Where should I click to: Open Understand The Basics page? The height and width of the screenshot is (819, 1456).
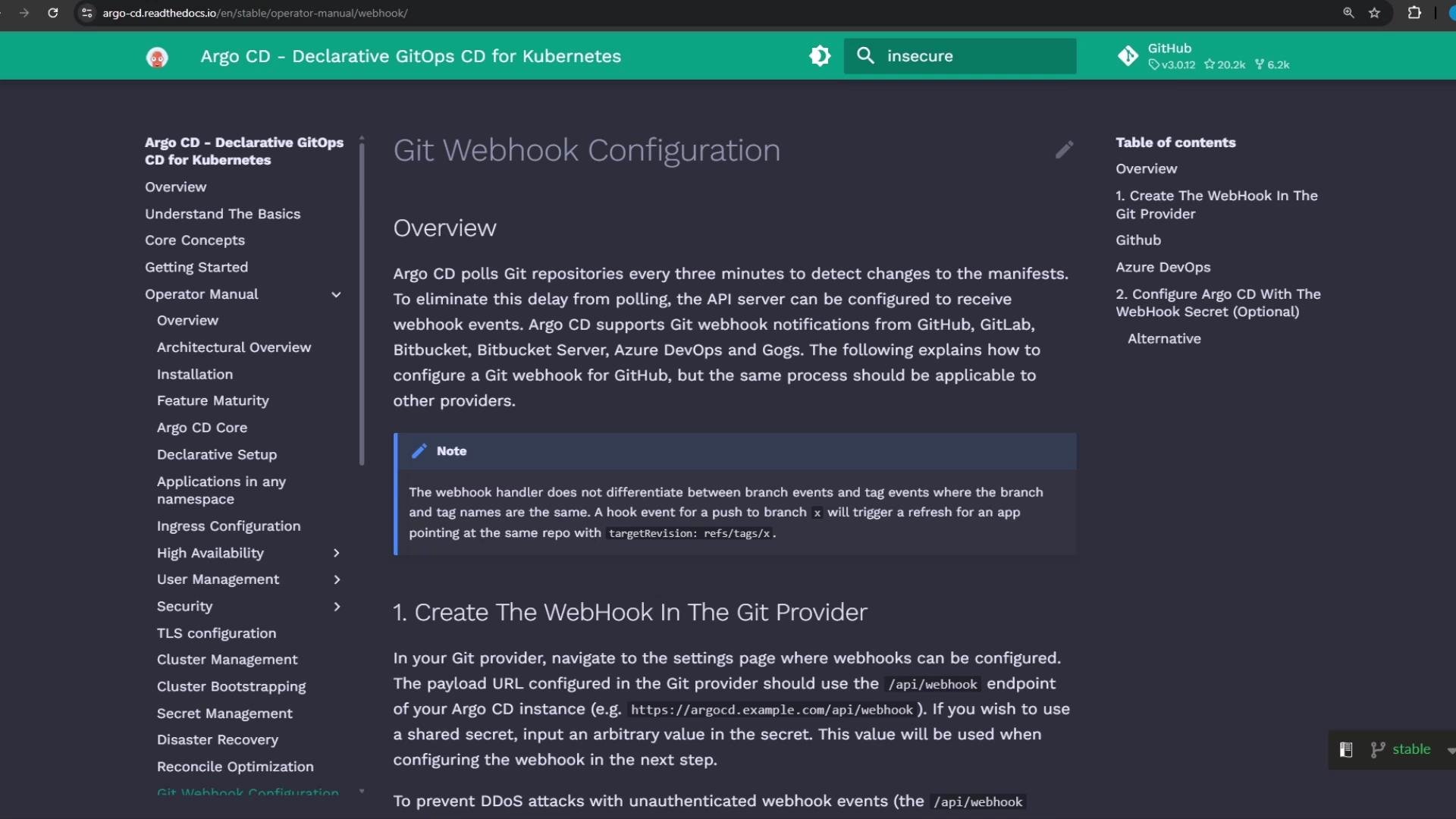coord(222,214)
